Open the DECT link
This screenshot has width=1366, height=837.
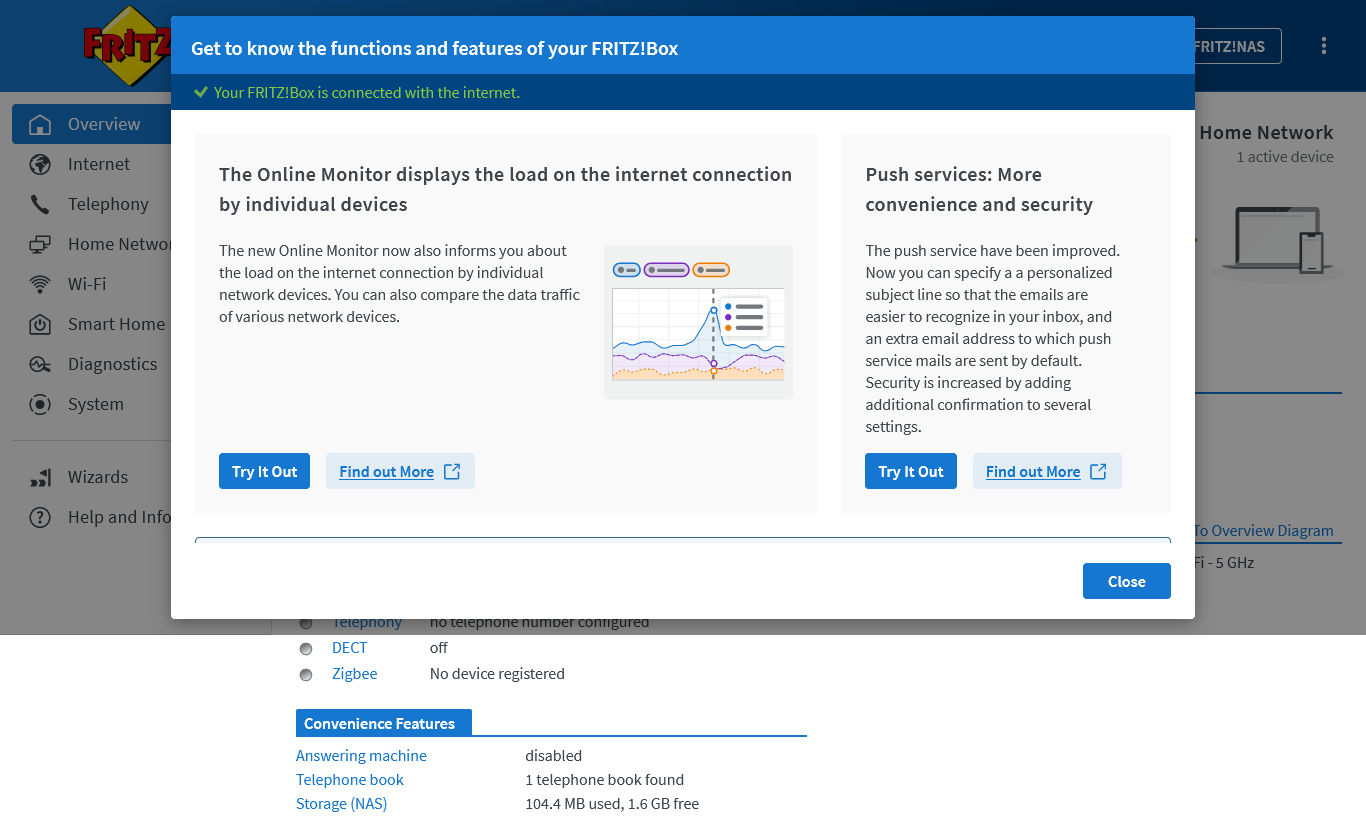350,648
